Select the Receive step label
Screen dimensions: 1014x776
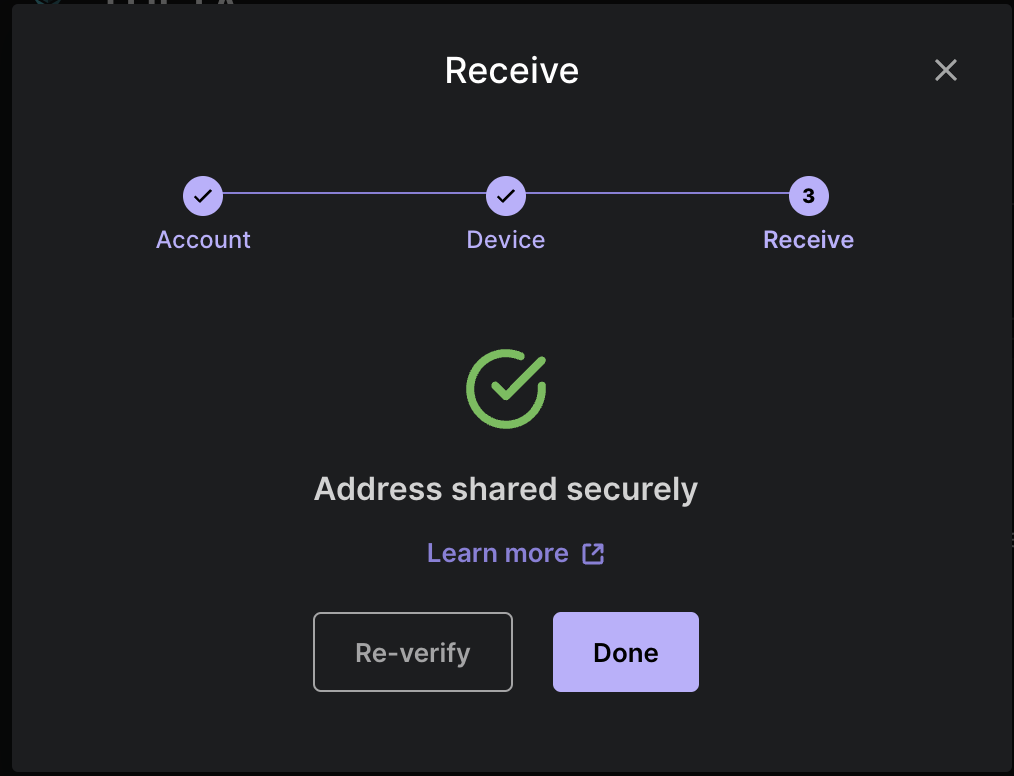(808, 239)
